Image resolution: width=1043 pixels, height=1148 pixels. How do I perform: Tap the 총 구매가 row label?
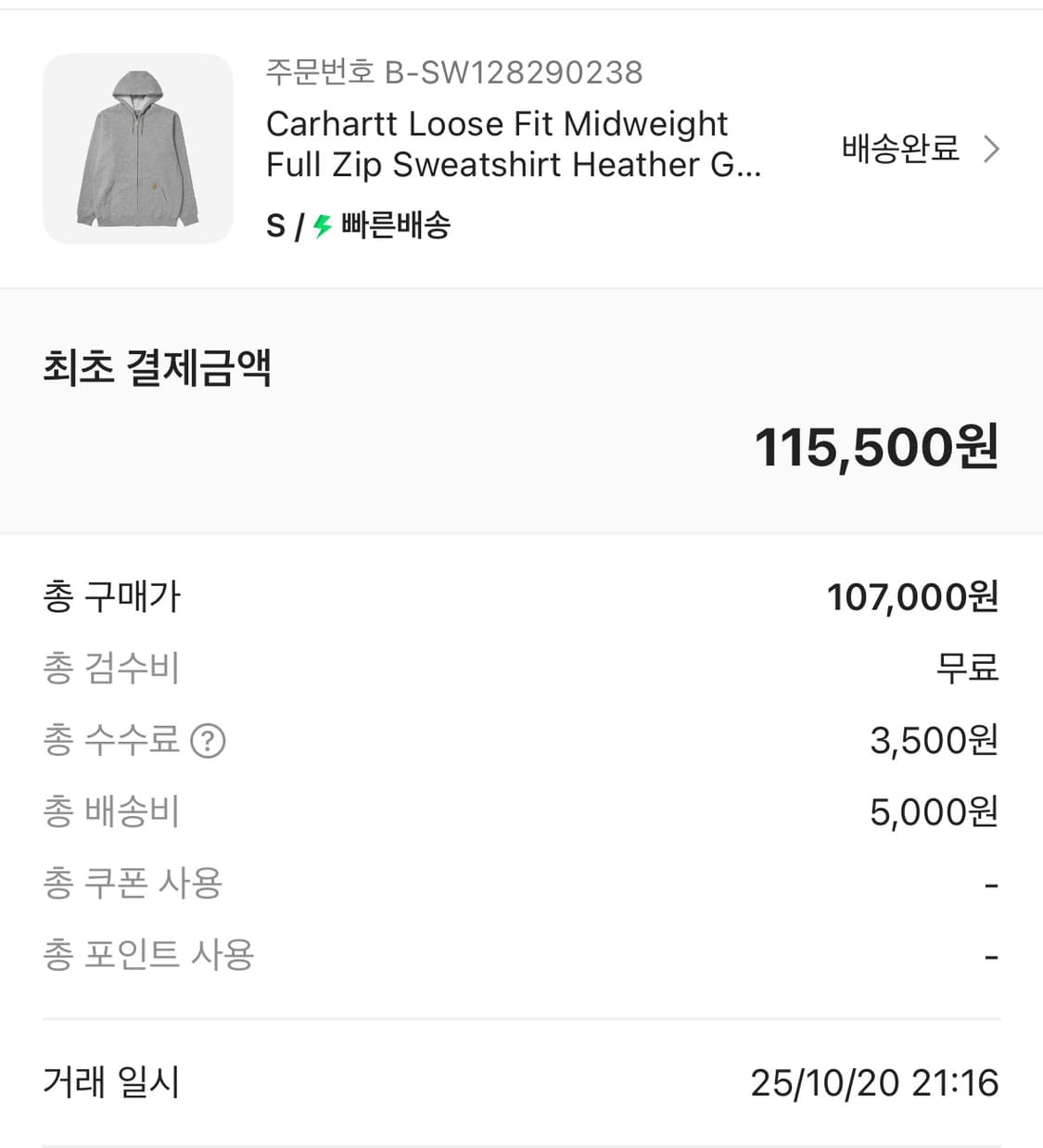tap(111, 596)
